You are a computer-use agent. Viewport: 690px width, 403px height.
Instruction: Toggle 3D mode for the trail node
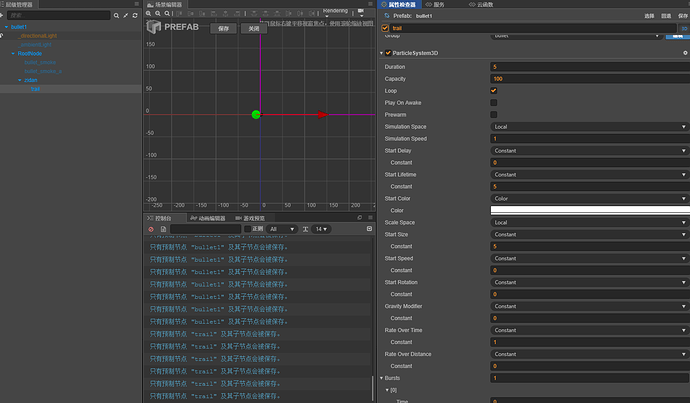(684, 28)
